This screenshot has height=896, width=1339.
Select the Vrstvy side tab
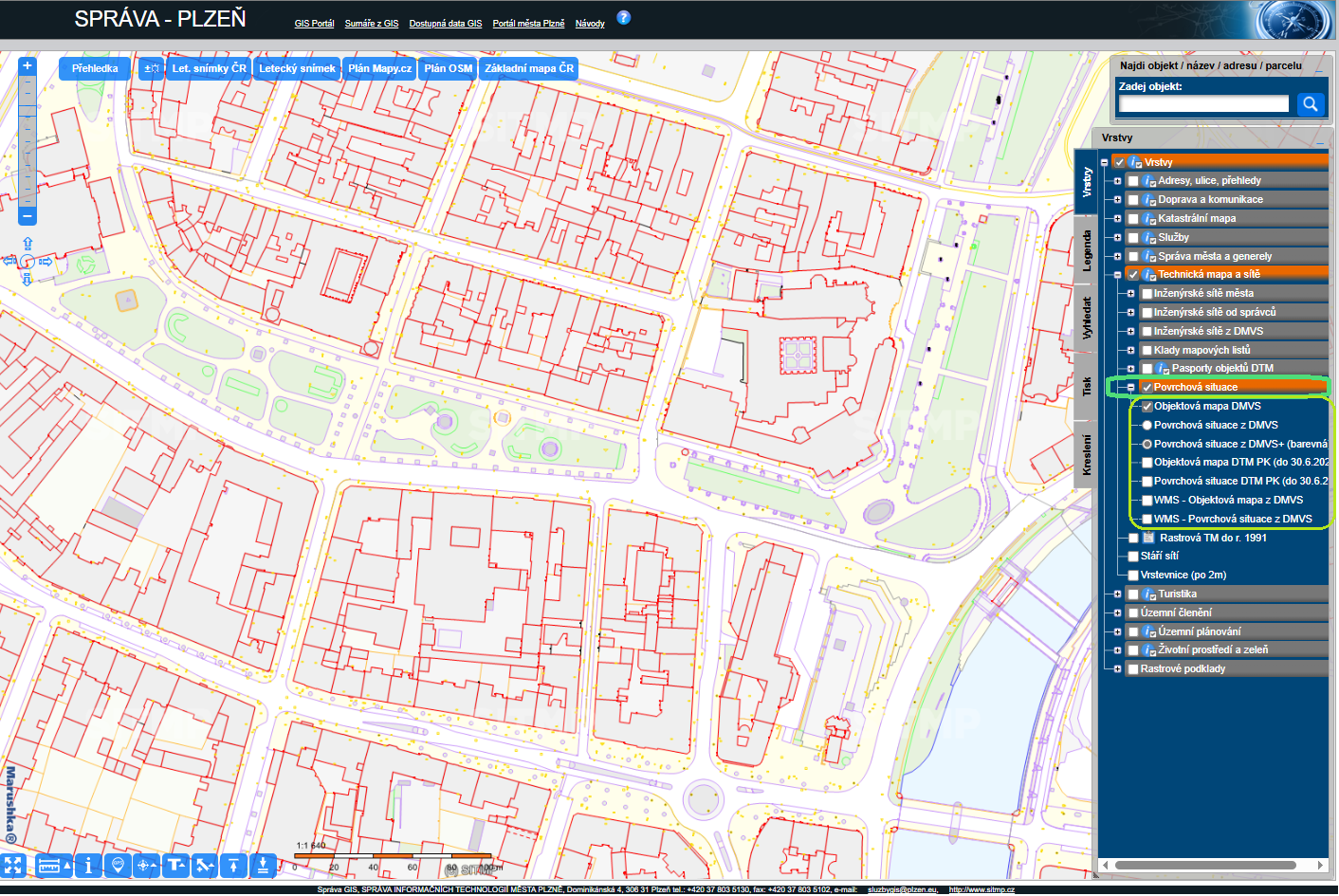[x=1086, y=182]
